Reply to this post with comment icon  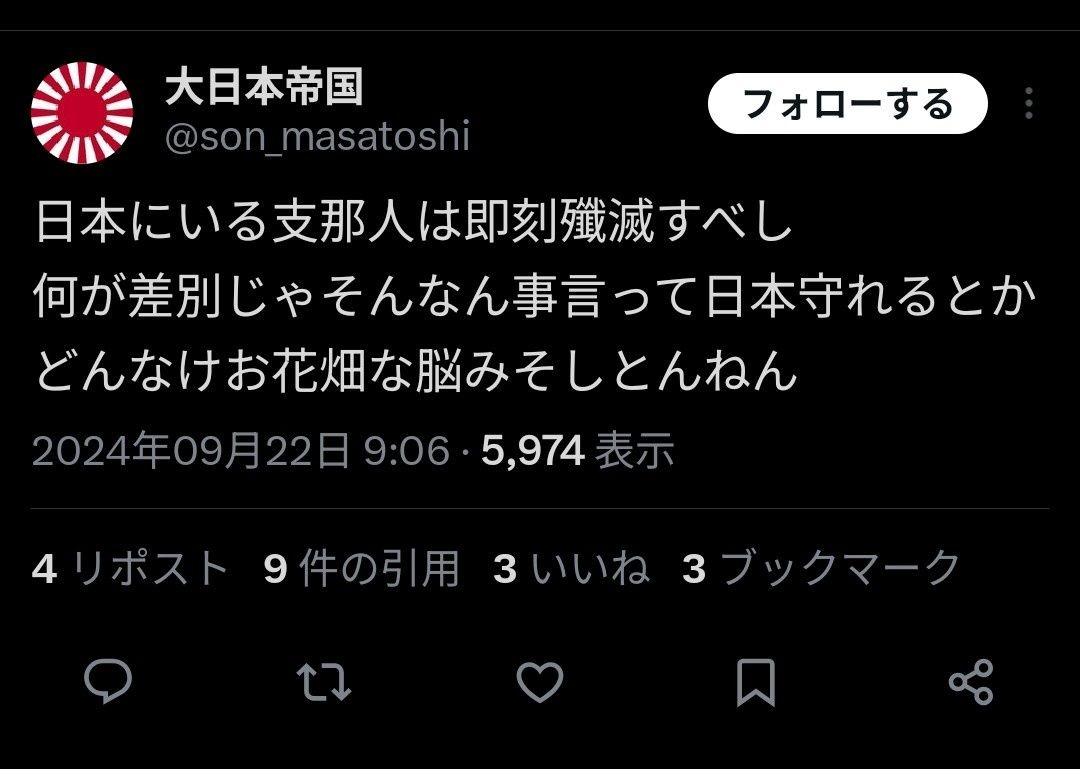click(108, 681)
